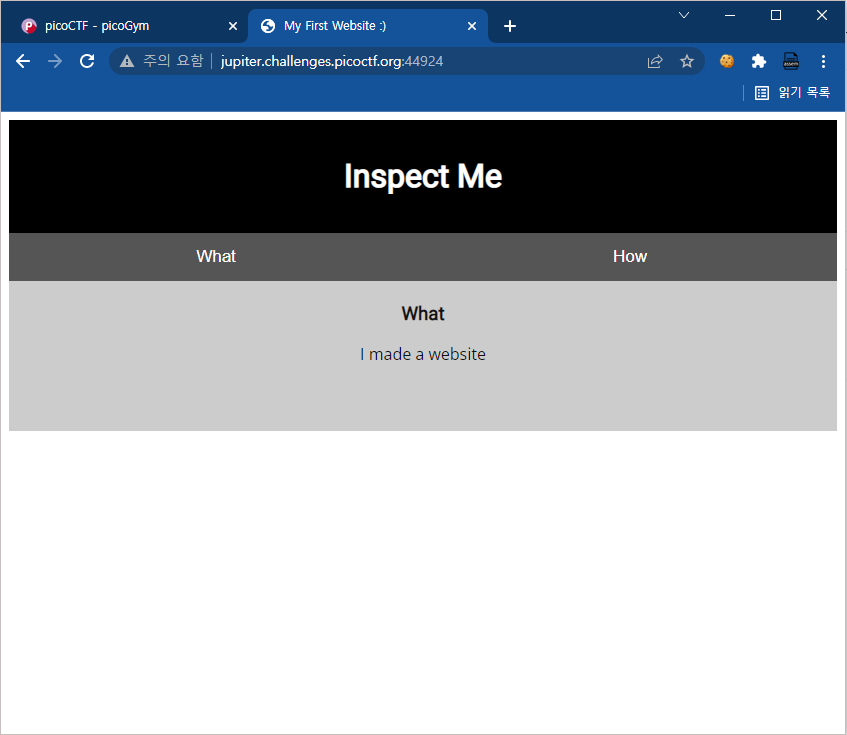Click the 주의 요함 security label
Viewport: 847px width, 735px height.
pos(173,61)
